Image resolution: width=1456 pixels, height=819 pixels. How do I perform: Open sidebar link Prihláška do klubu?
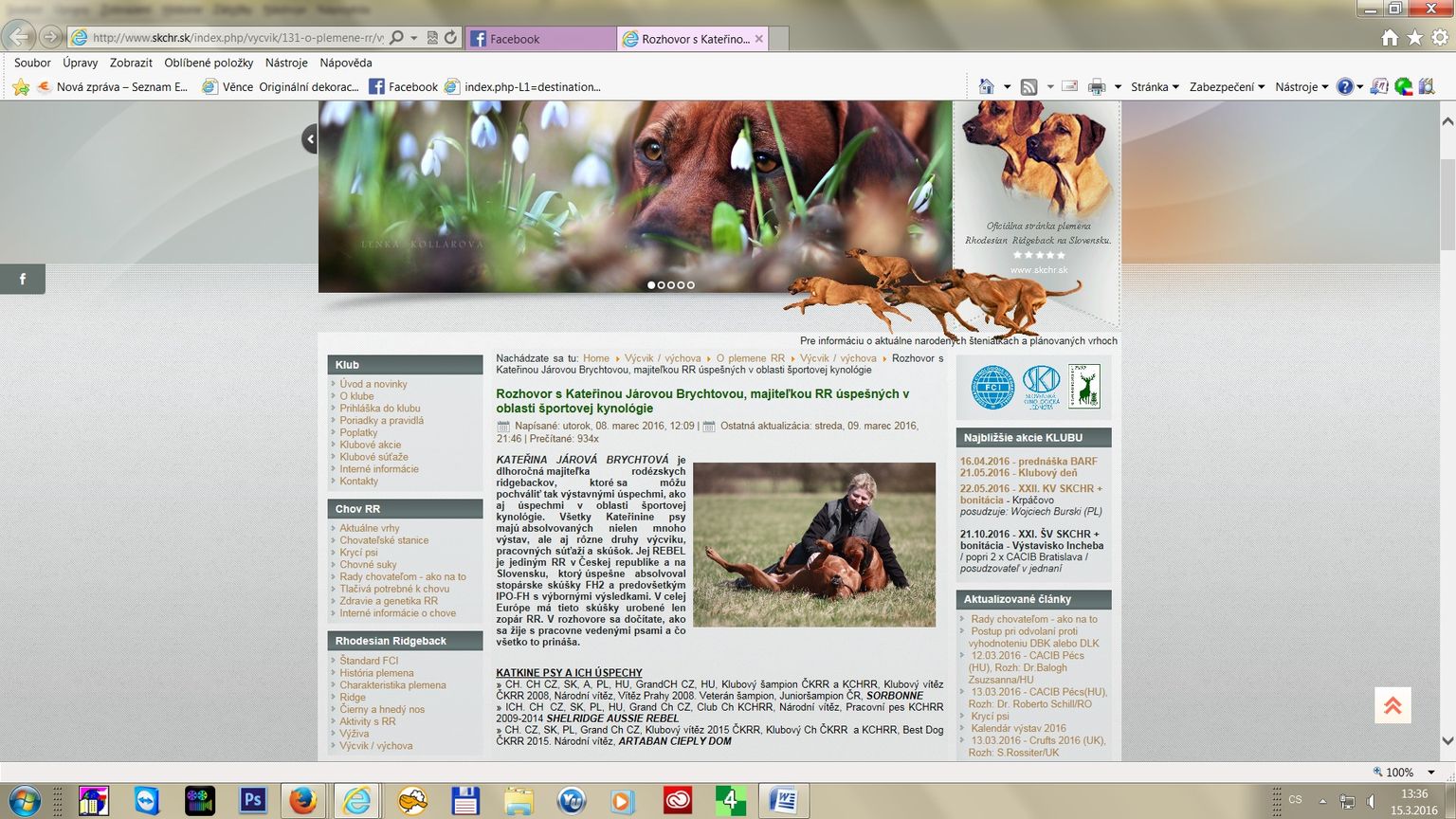(x=380, y=409)
